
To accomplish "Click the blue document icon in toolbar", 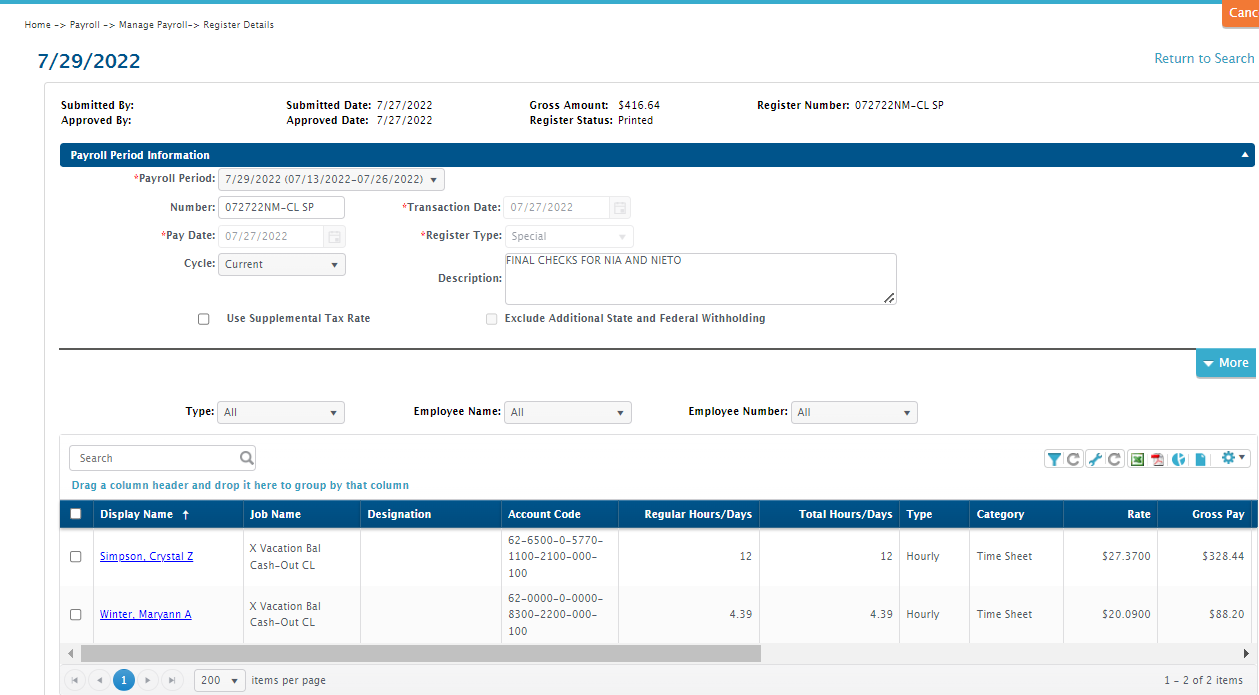I will pos(1200,459).
